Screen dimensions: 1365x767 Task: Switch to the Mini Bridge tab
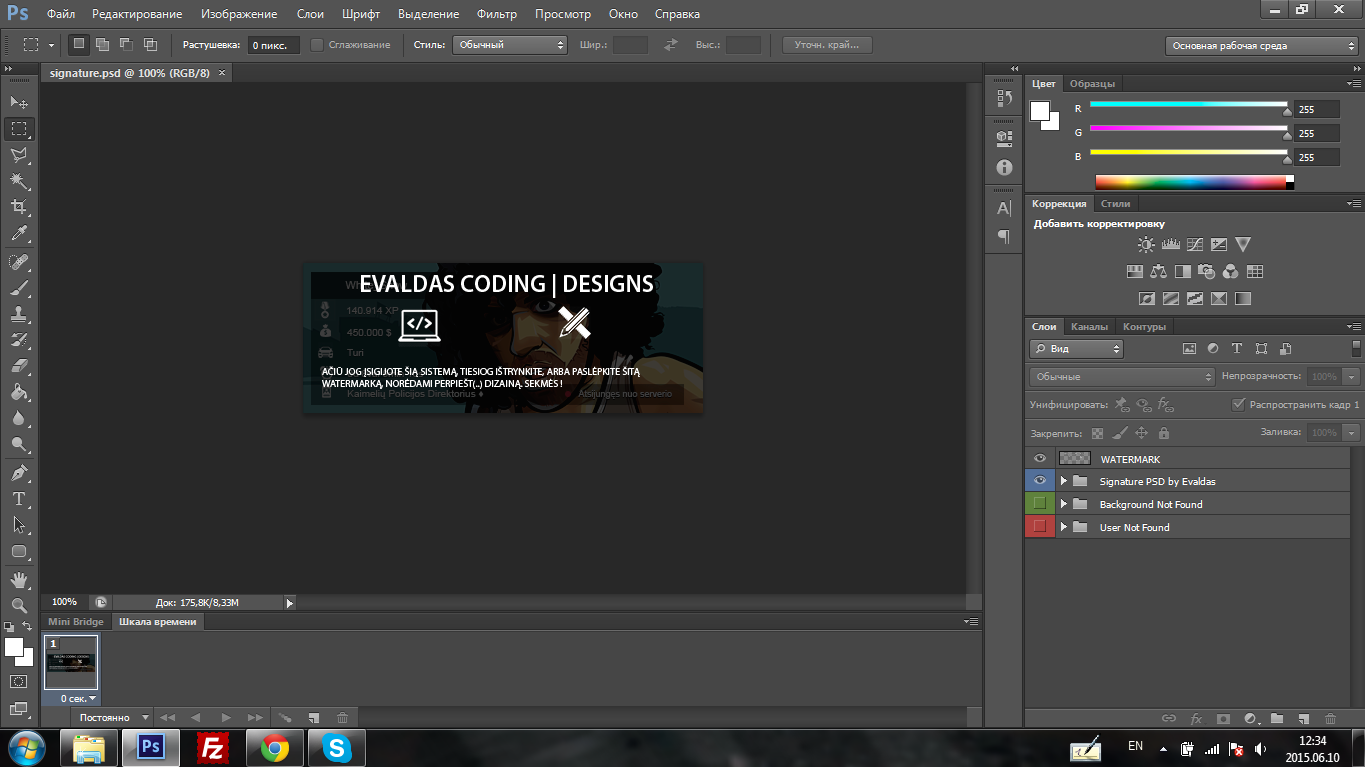[76, 622]
